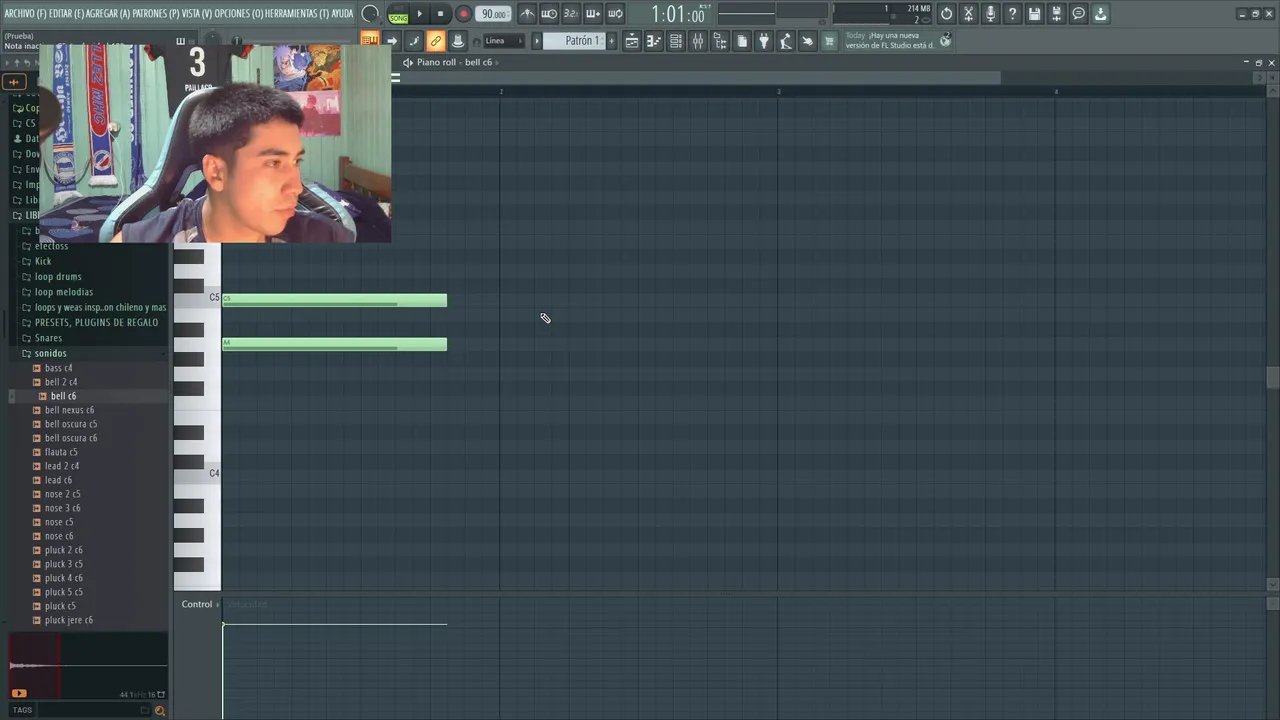This screenshot has height=720, width=1280.
Task: Click the plus button next to Patrón 1
Action: coord(611,41)
